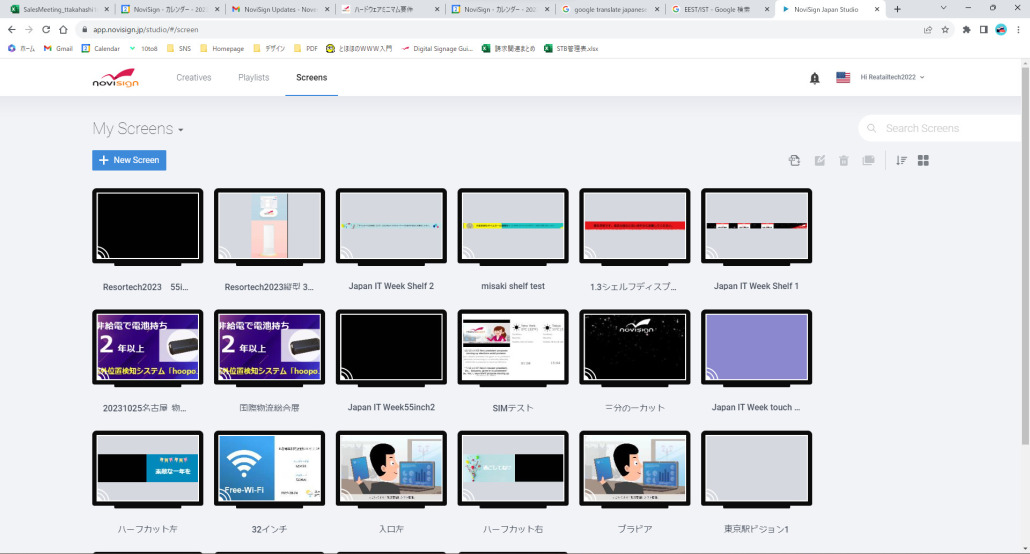Reload the page in Chrome
Screen dimensions: 1030x554
tap(46, 30)
